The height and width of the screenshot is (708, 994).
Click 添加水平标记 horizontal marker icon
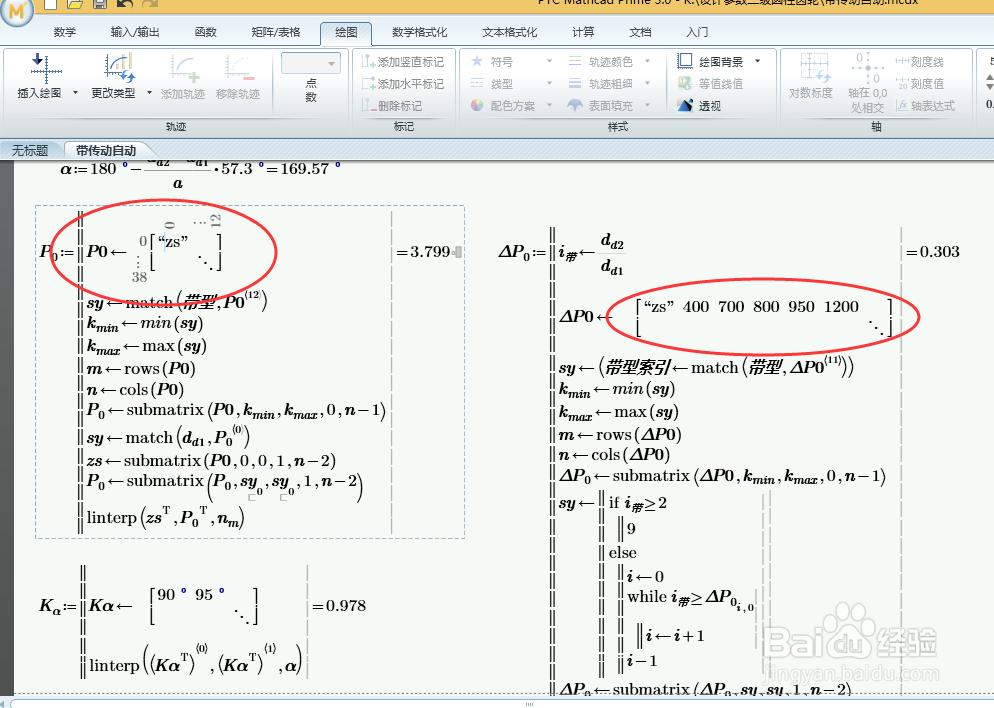368,84
